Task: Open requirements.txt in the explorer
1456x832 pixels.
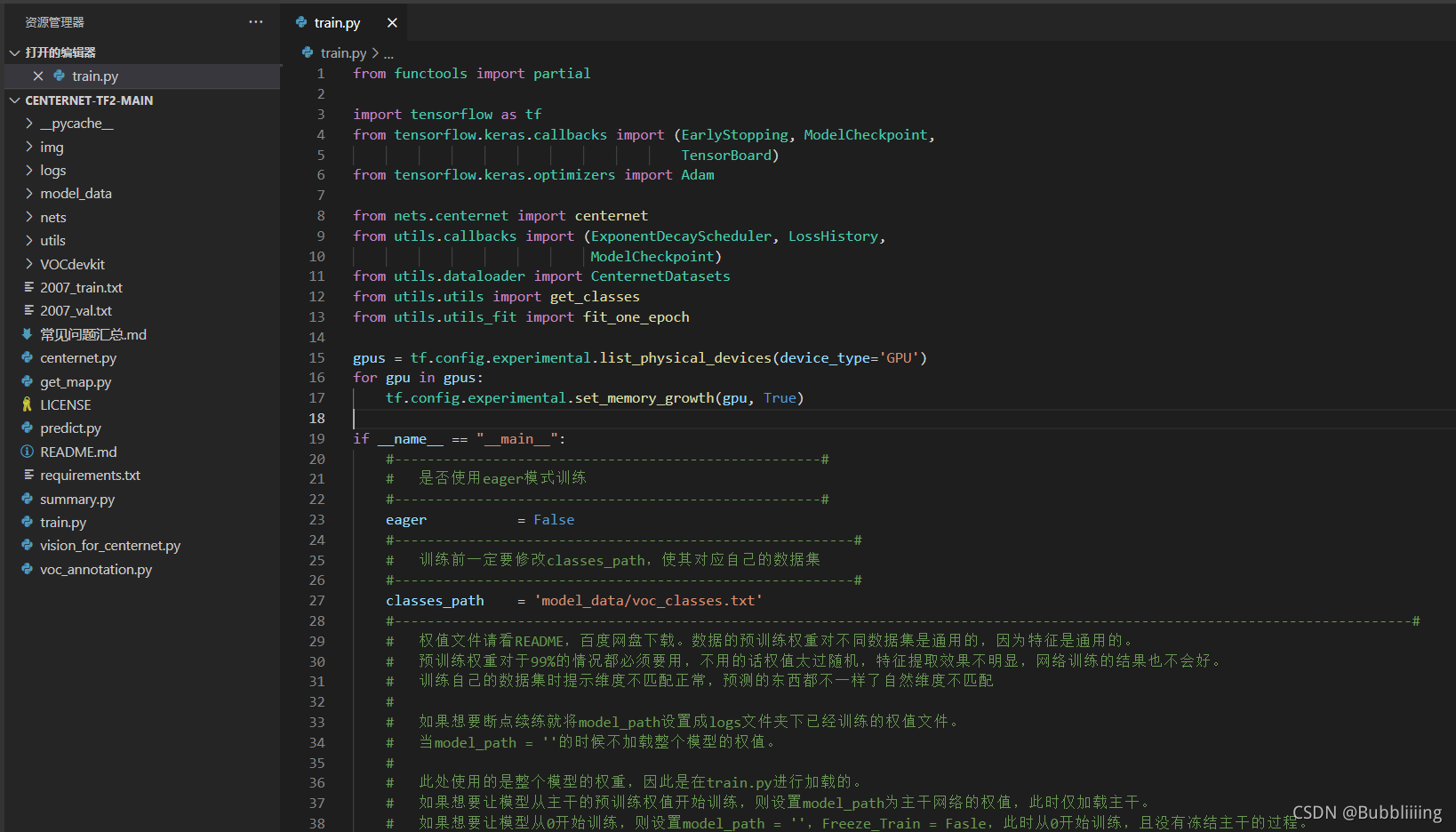Action: [90, 476]
